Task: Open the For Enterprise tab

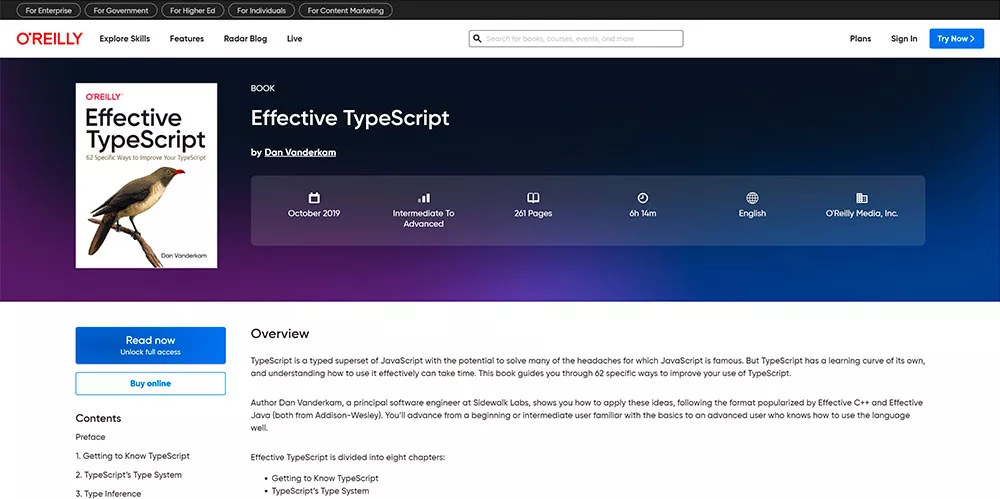Action: tap(48, 10)
